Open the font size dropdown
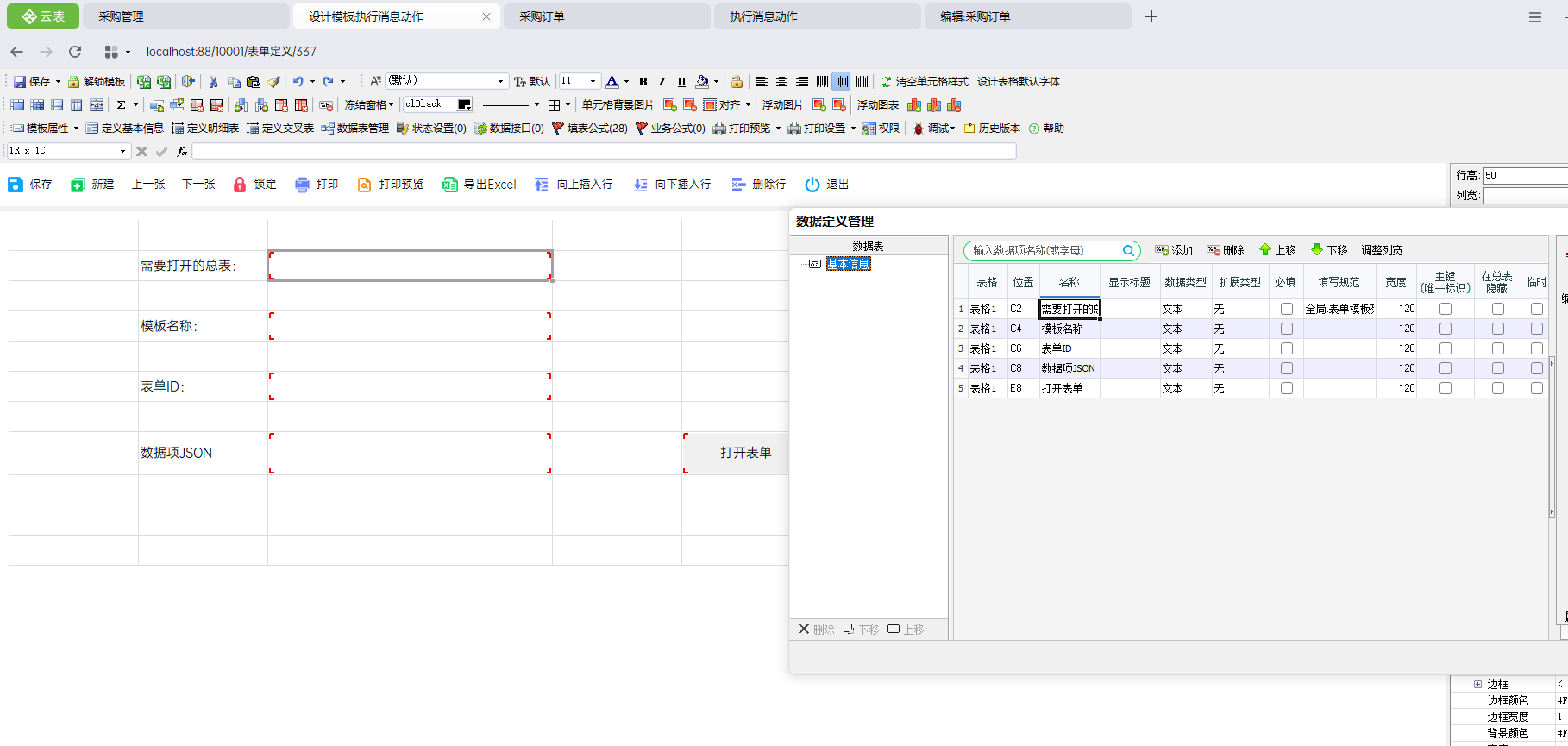The height and width of the screenshot is (746, 1568). [x=593, y=82]
